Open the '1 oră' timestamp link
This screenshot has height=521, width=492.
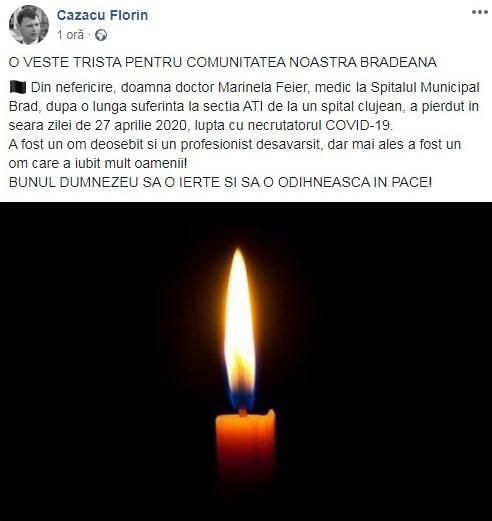click(70, 35)
